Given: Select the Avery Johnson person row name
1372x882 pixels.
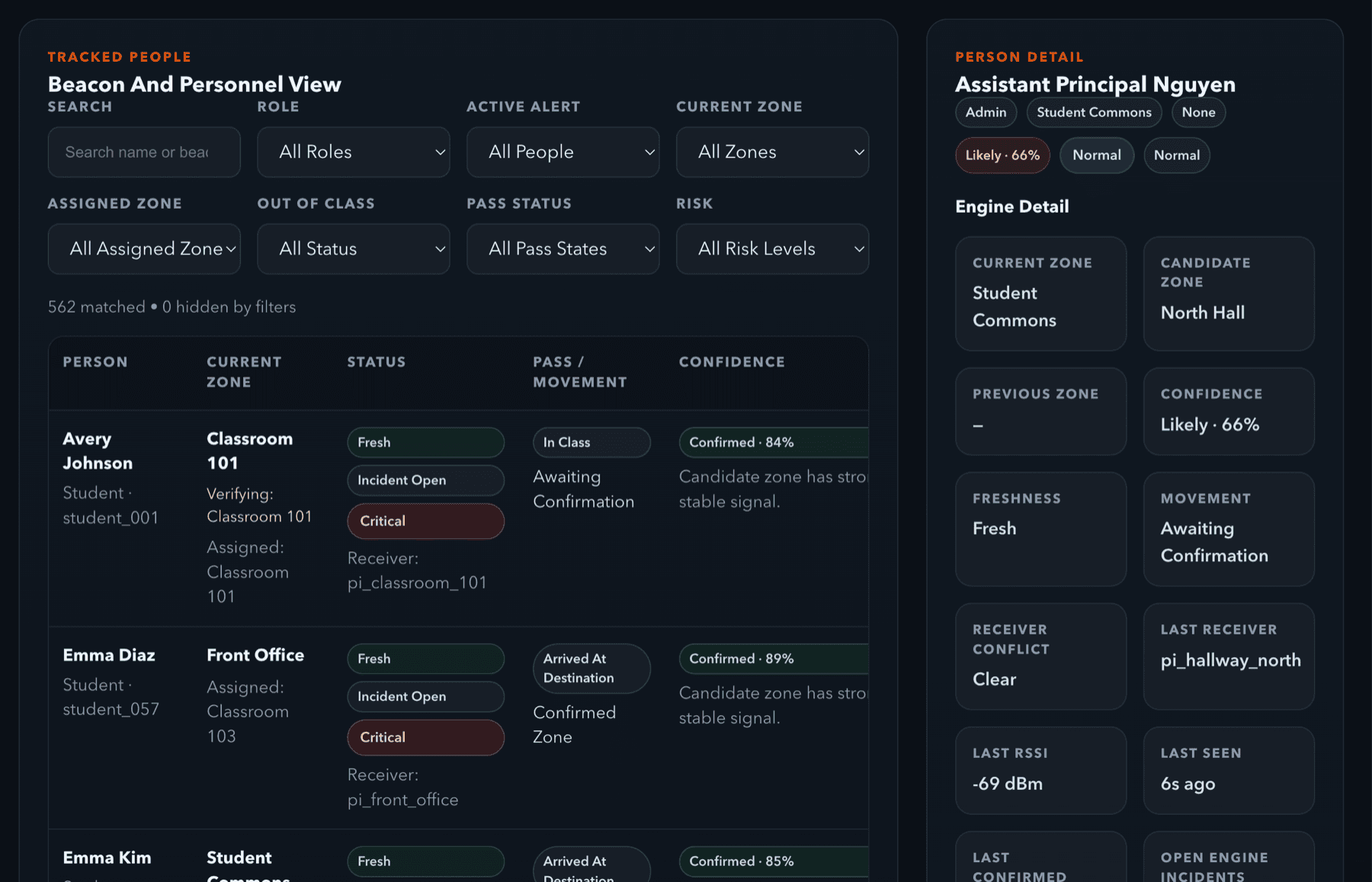Looking at the screenshot, I should [x=98, y=451].
